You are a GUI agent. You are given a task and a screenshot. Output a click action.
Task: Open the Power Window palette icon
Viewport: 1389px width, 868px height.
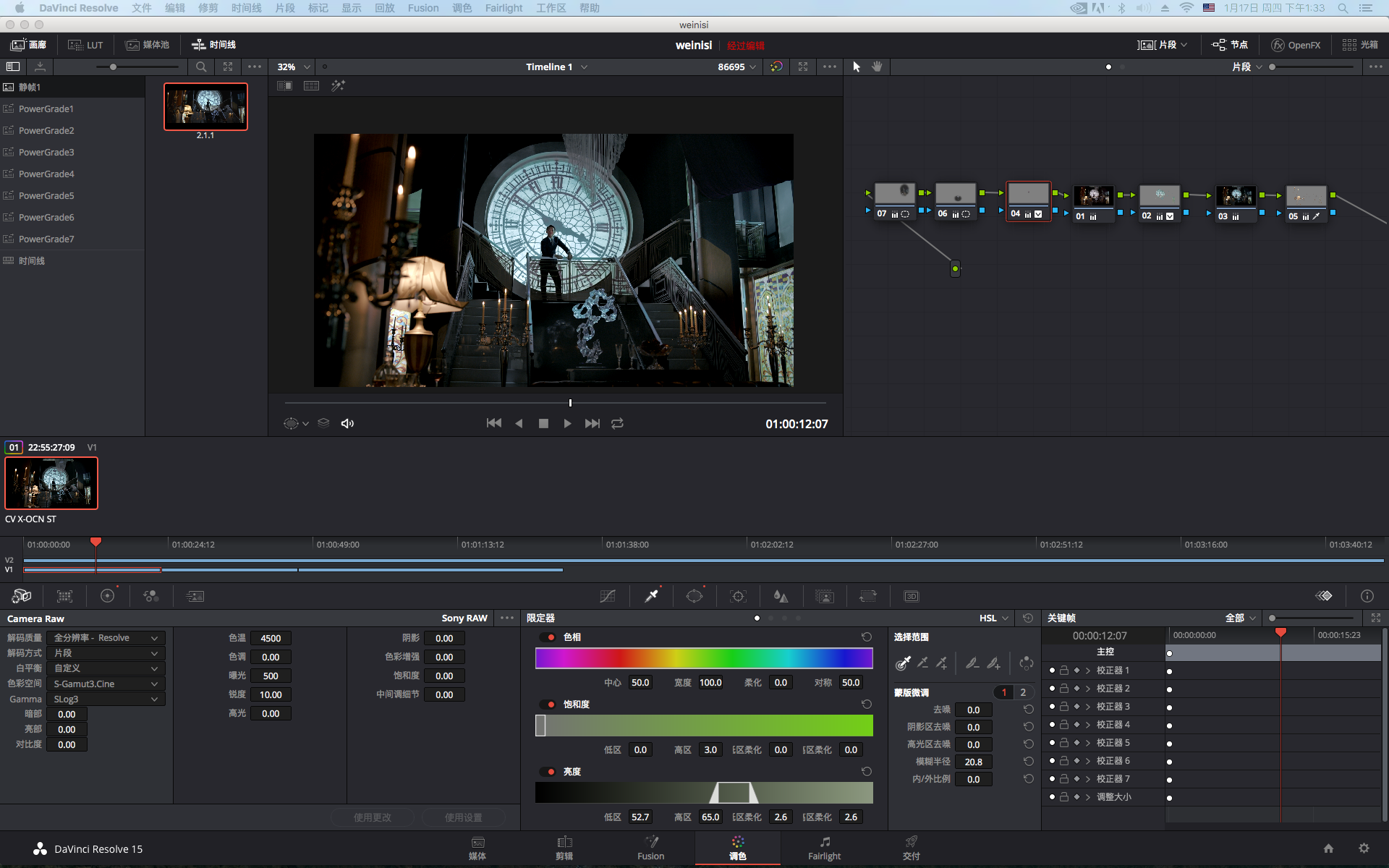click(694, 596)
